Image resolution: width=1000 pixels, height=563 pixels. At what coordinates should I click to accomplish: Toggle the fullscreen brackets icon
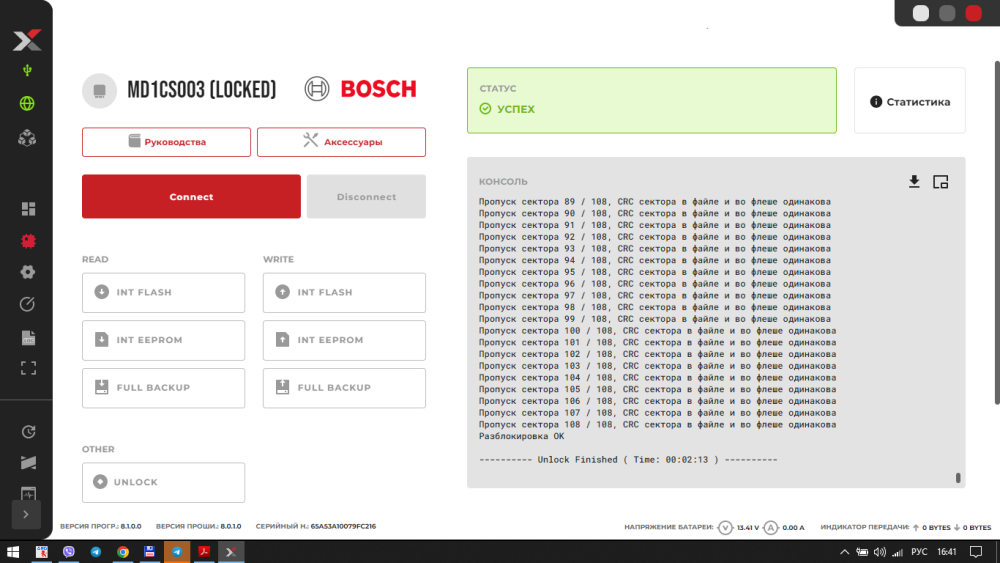(28, 368)
